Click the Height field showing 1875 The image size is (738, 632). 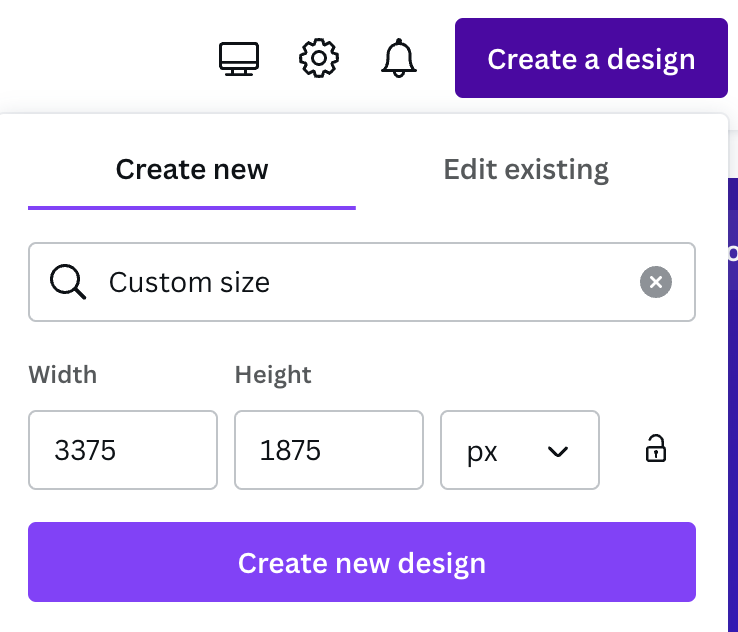point(329,450)
